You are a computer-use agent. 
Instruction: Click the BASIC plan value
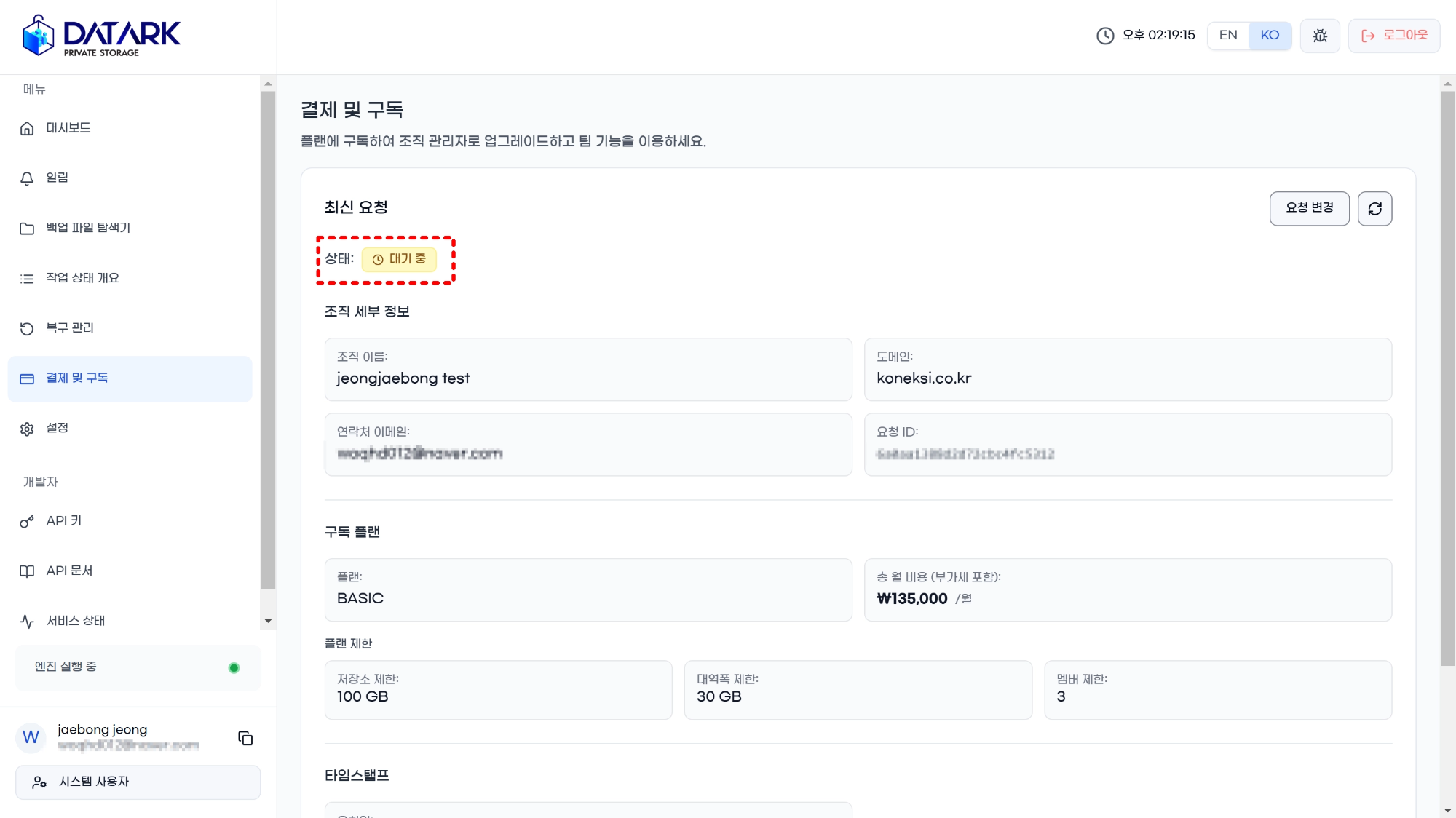(x=360, y=599)
